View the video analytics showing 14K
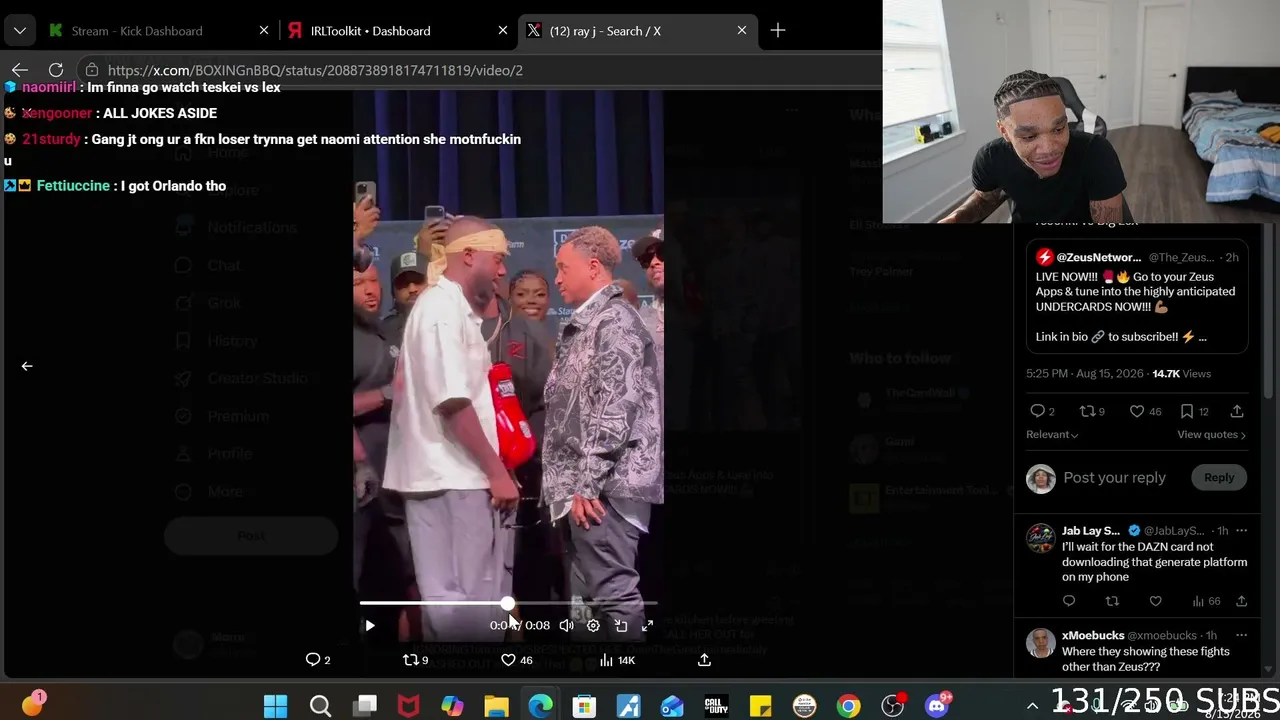 point(616,660)
